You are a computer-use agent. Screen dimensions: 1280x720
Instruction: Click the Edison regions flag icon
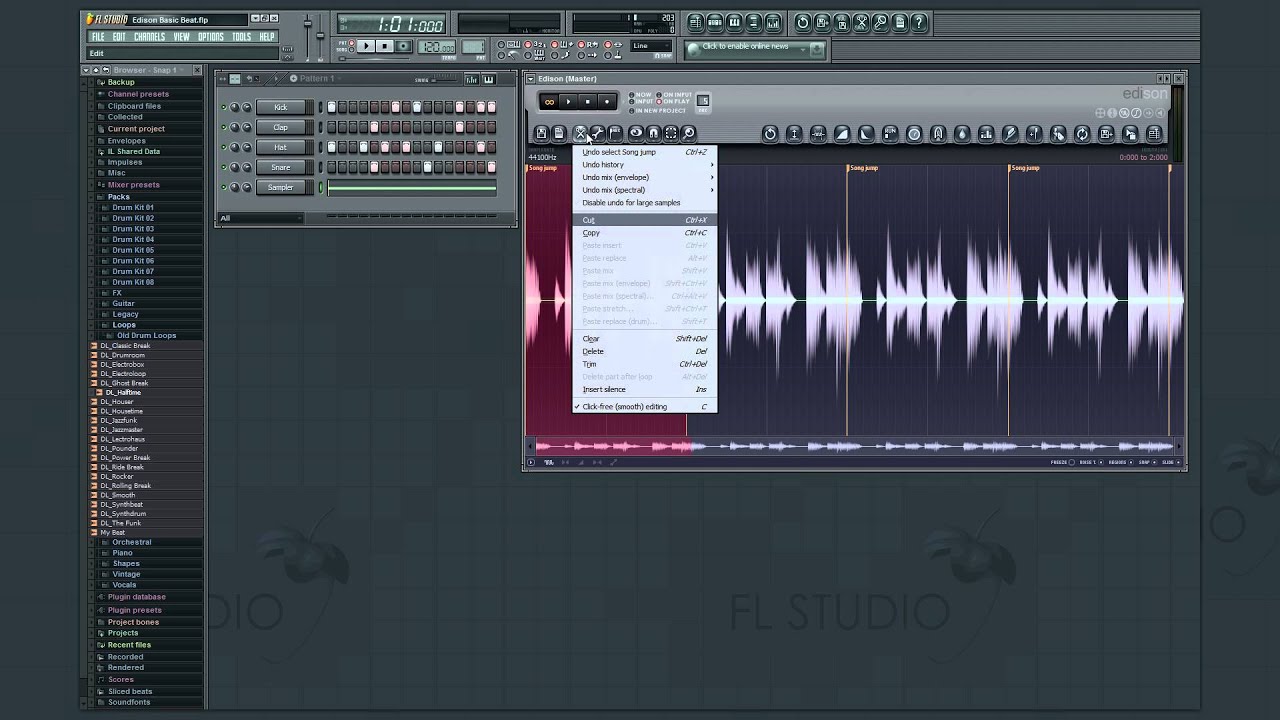click(615, 133)
